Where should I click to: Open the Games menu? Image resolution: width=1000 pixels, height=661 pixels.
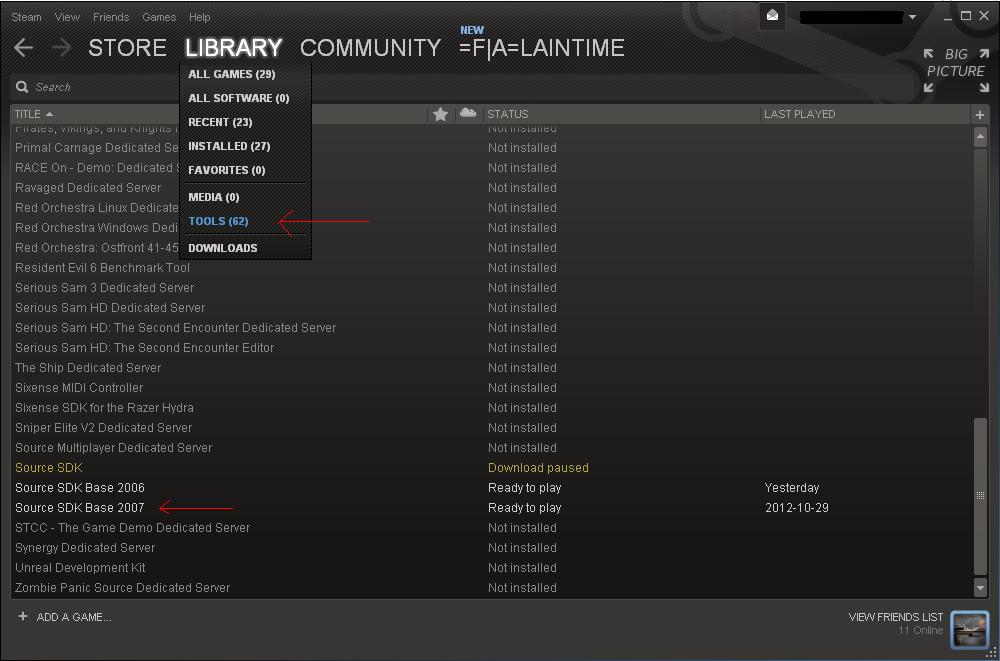(x=159, y=17)
